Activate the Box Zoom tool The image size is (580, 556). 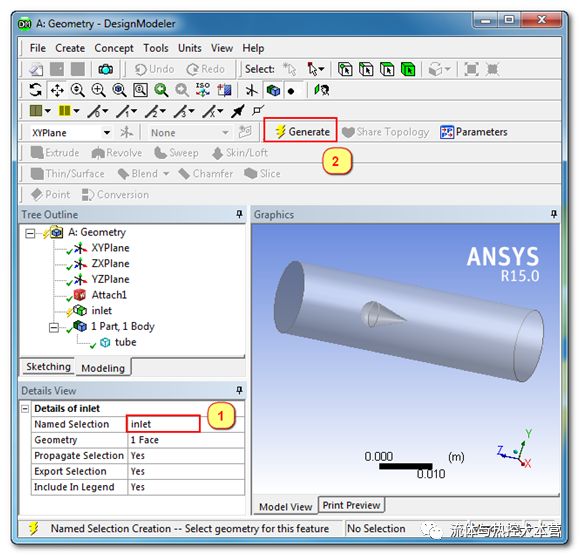pyautogui.click(x=98, y=90)
